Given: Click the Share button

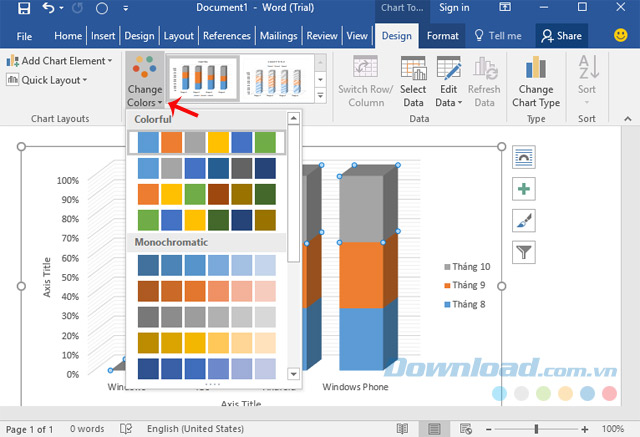Looking at the screenshot, I should point(561,36).
